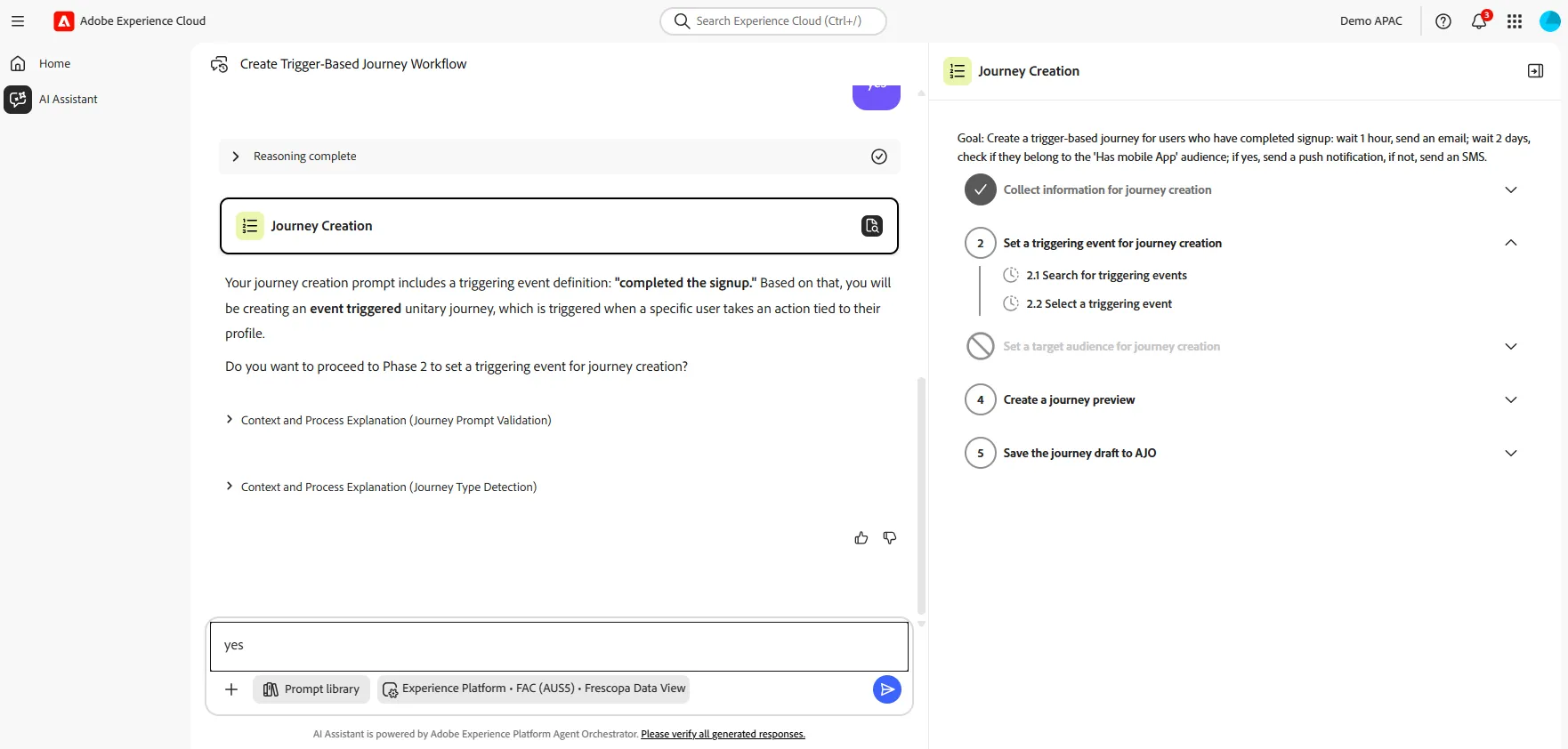Click the chat conversation vertical scrollbar
Image resolution: width=1568 pixels, height=749 pixels.
pyautogui.click(x=921, y=495)
